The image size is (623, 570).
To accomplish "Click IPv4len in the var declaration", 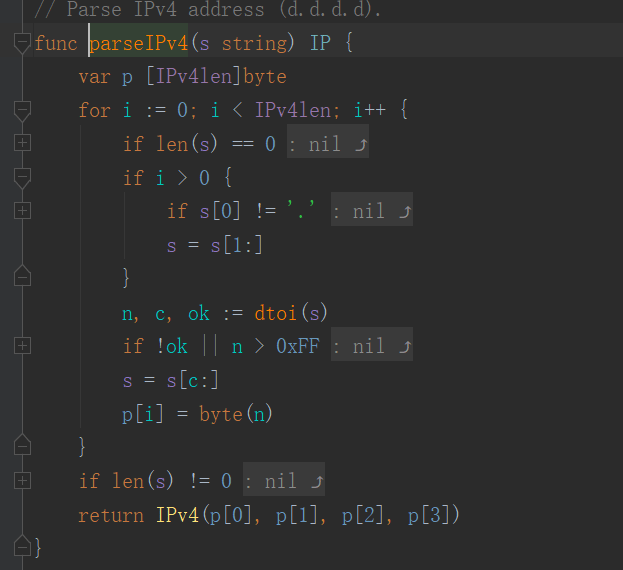I will point(194,76).
